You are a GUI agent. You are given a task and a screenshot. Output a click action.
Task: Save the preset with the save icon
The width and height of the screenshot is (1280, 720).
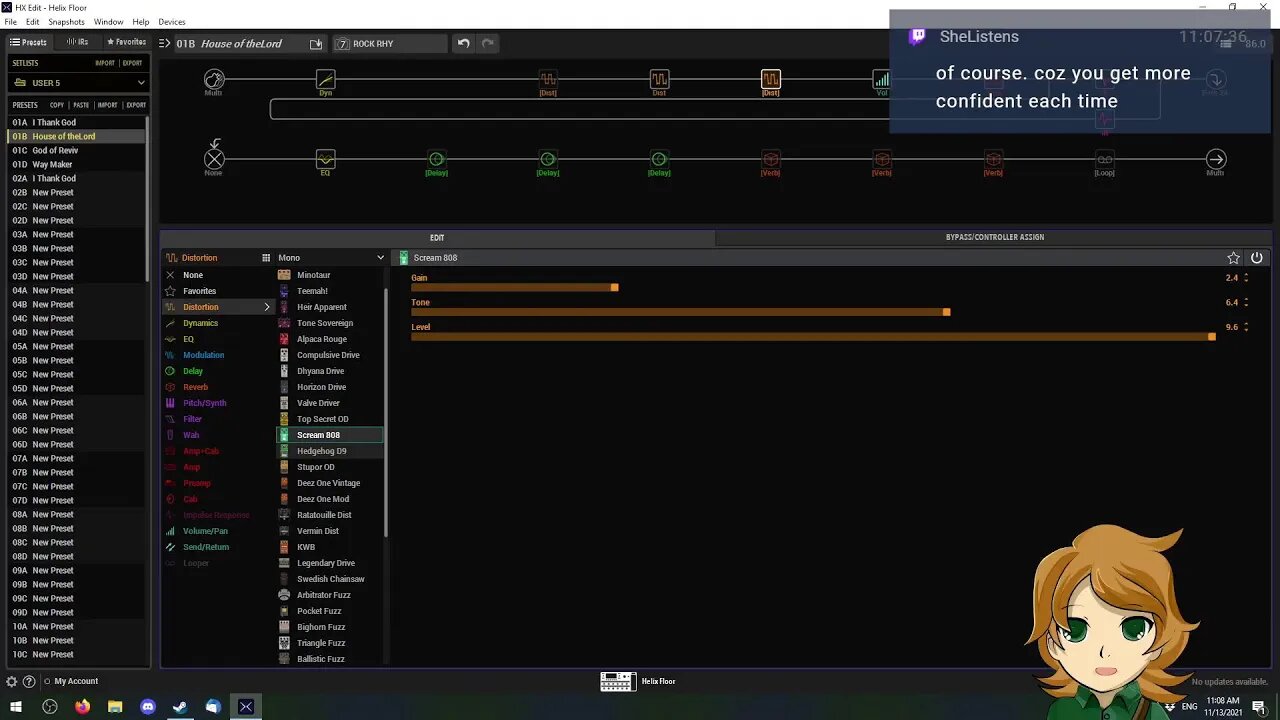coord(316,43)
